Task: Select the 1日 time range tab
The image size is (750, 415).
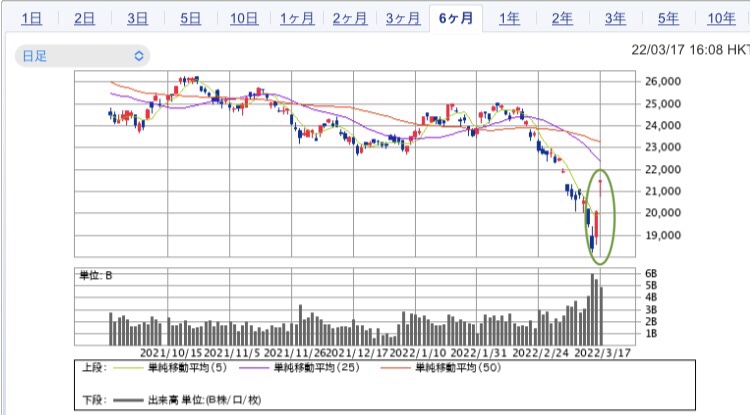Action: tap(32, 19)
